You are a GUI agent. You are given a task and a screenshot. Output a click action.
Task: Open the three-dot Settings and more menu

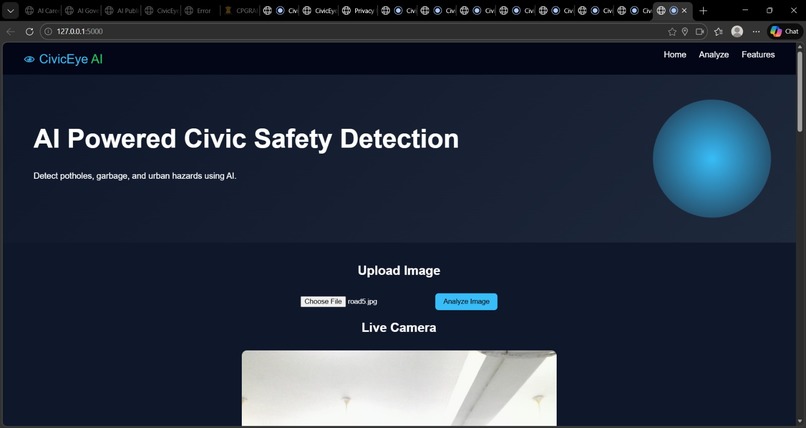pos(756,31)
